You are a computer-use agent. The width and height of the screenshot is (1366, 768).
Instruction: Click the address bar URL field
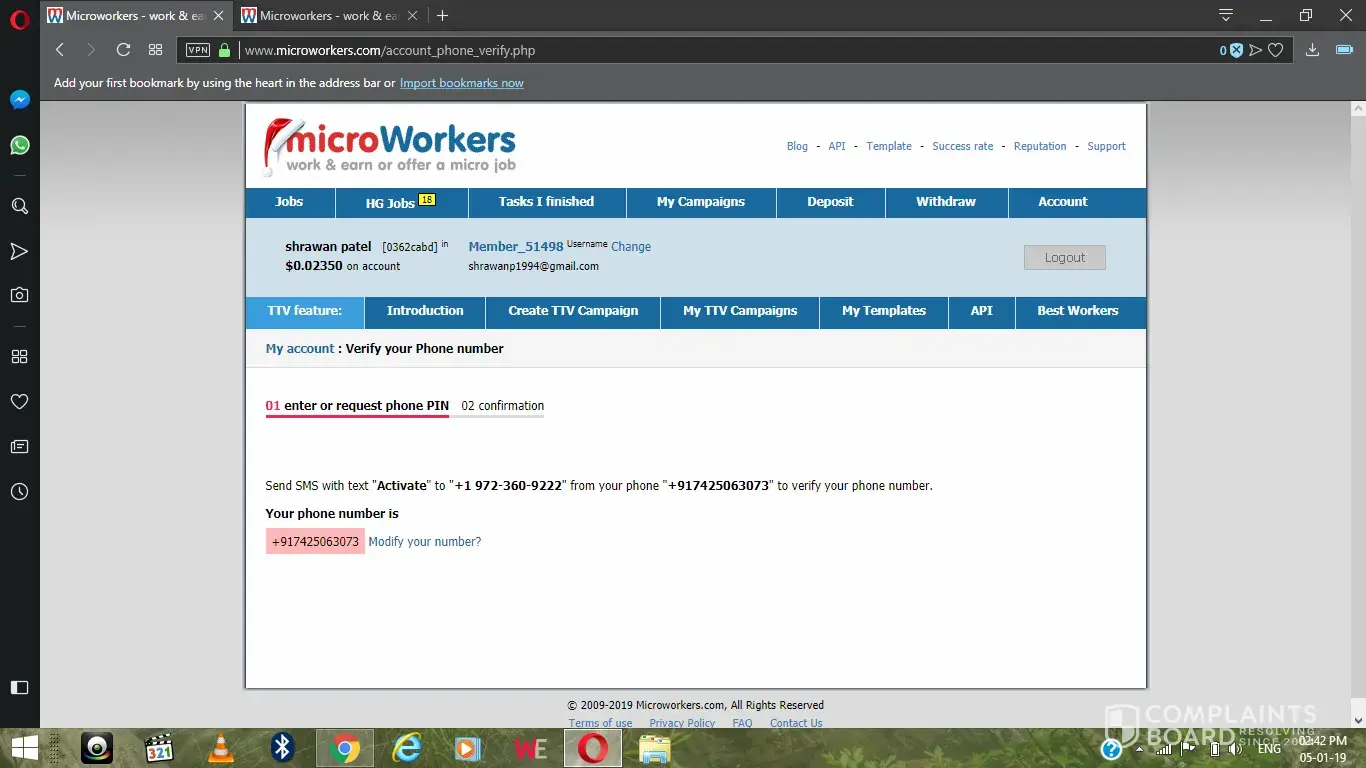[x=700, y=50]
